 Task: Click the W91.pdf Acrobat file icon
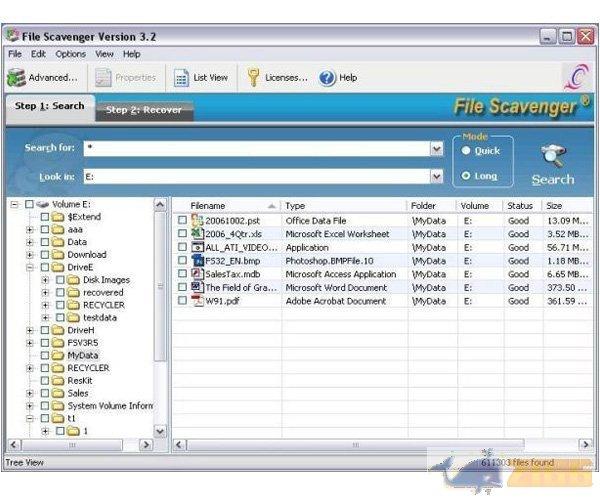pos(197,301)
